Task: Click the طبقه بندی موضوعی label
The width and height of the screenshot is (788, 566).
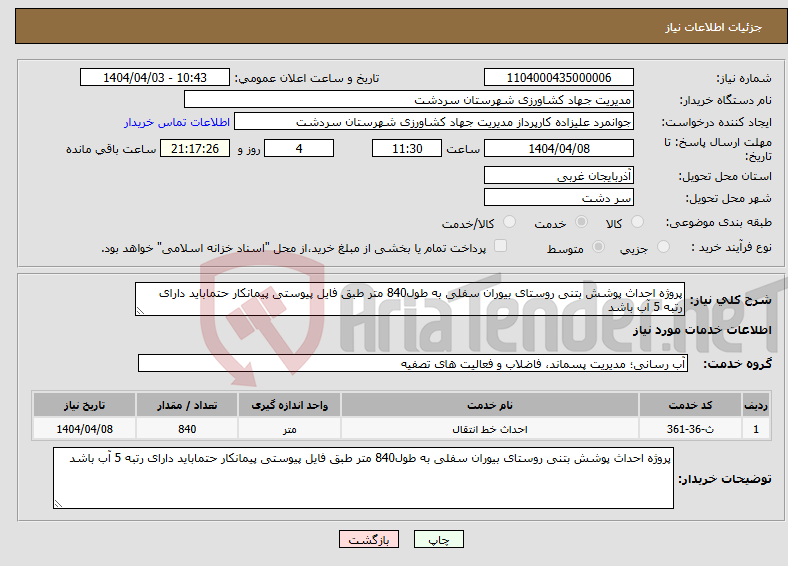Action: pyautogui.click(x=719, y=222)
